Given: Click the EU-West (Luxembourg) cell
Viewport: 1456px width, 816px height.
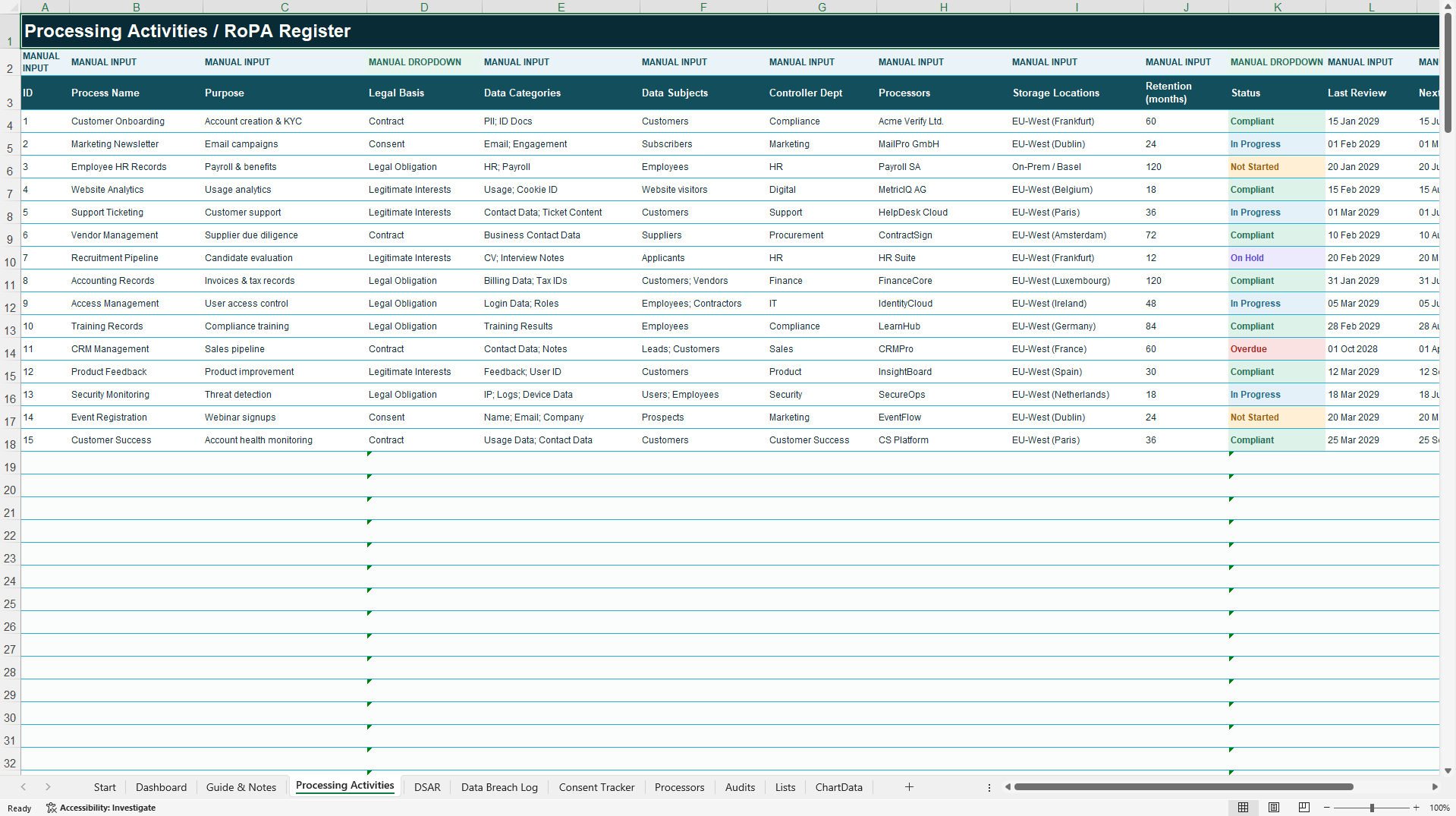Looking at the screenshot, I should pyautogui.click(x=1077, y=281).
